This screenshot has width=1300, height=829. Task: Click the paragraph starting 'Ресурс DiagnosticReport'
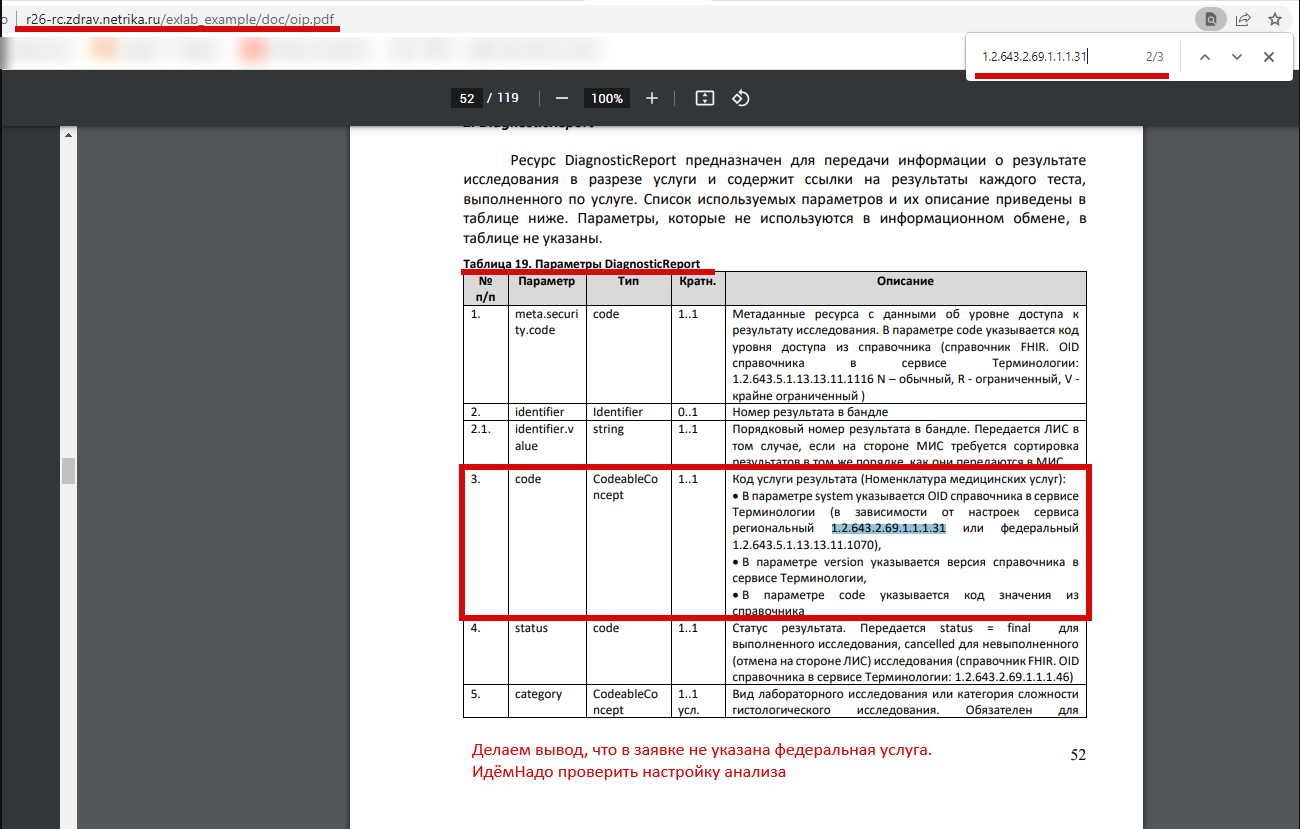tap(775, 200)
